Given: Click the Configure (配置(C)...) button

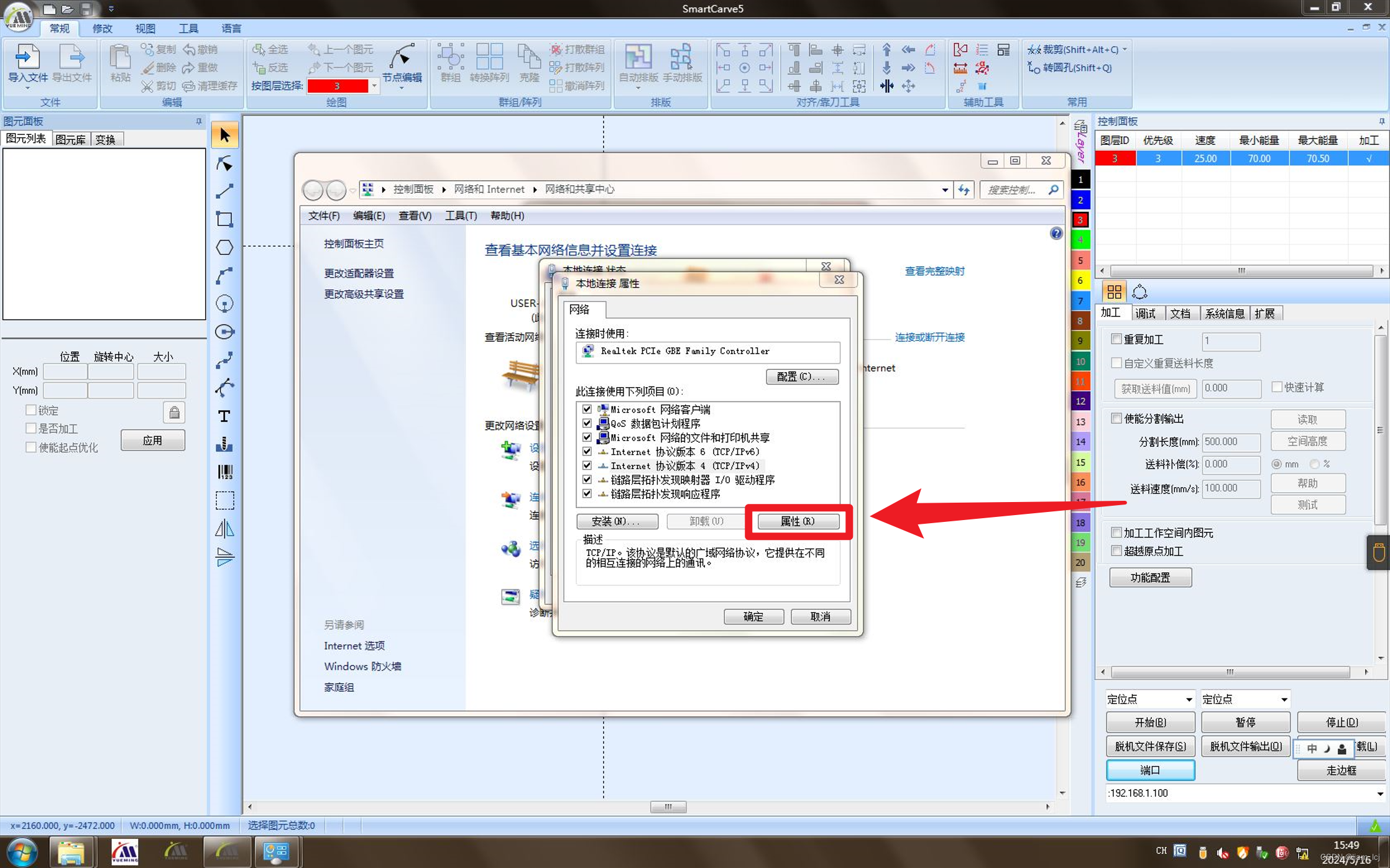Looking at the screenshot, I should pyautogui.click(x=802, y=377).
